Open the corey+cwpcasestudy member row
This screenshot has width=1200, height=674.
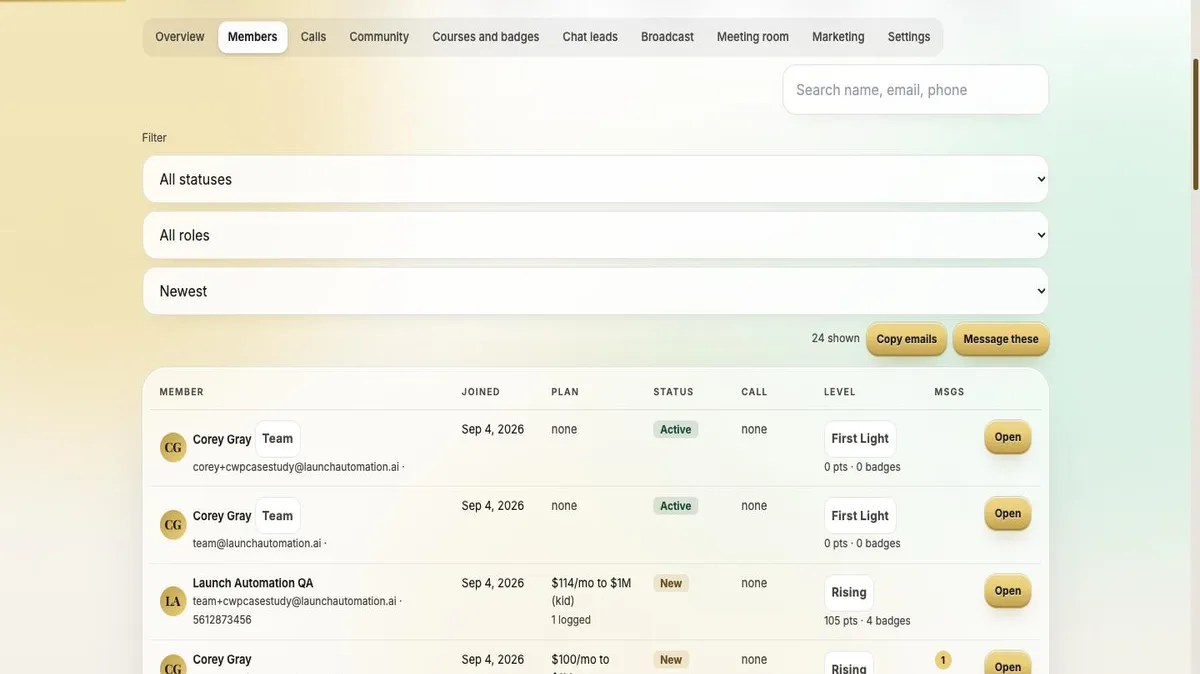pos(1008,437)
